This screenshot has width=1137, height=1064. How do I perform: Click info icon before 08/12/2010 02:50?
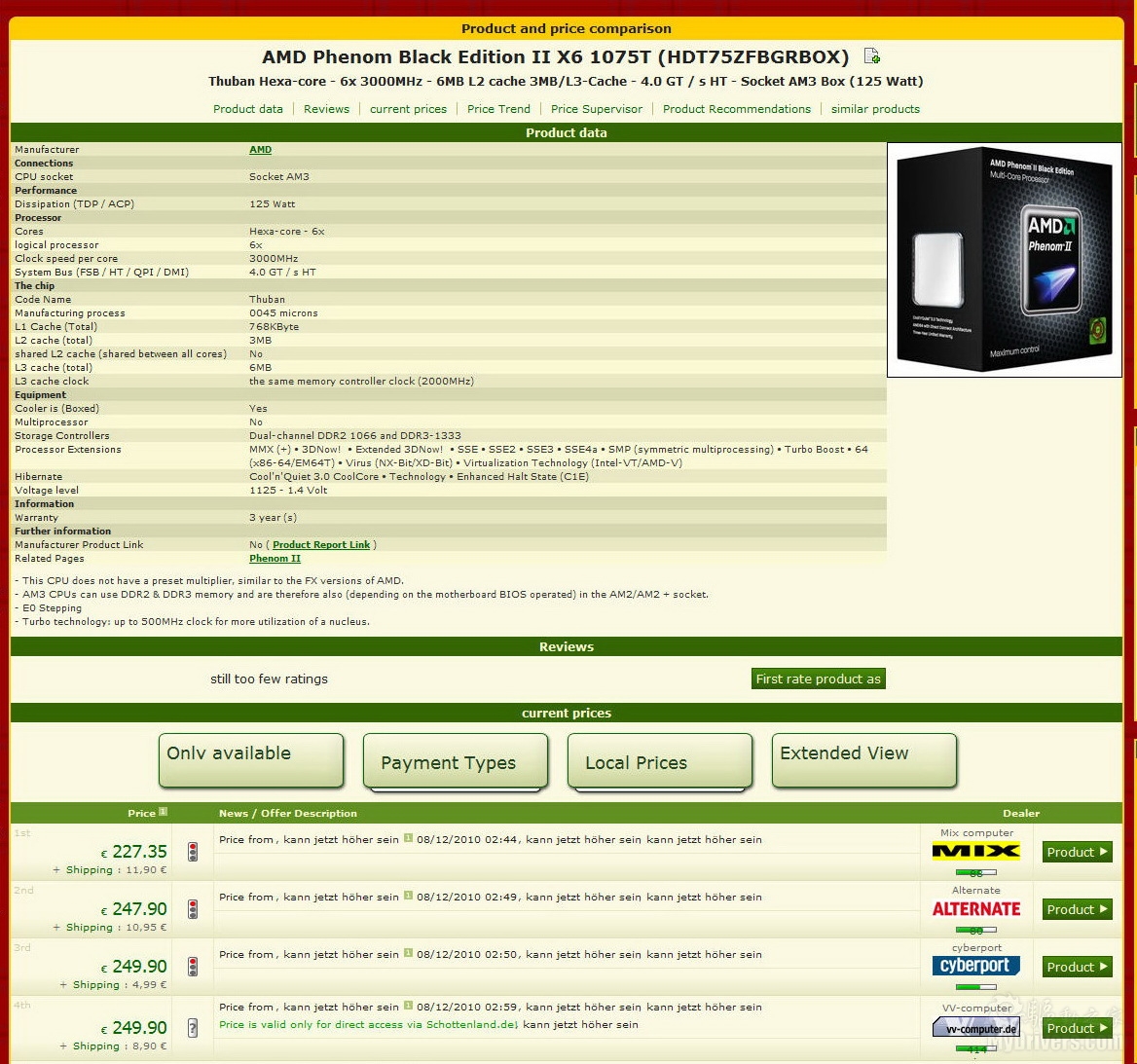(x=408, y=953)
